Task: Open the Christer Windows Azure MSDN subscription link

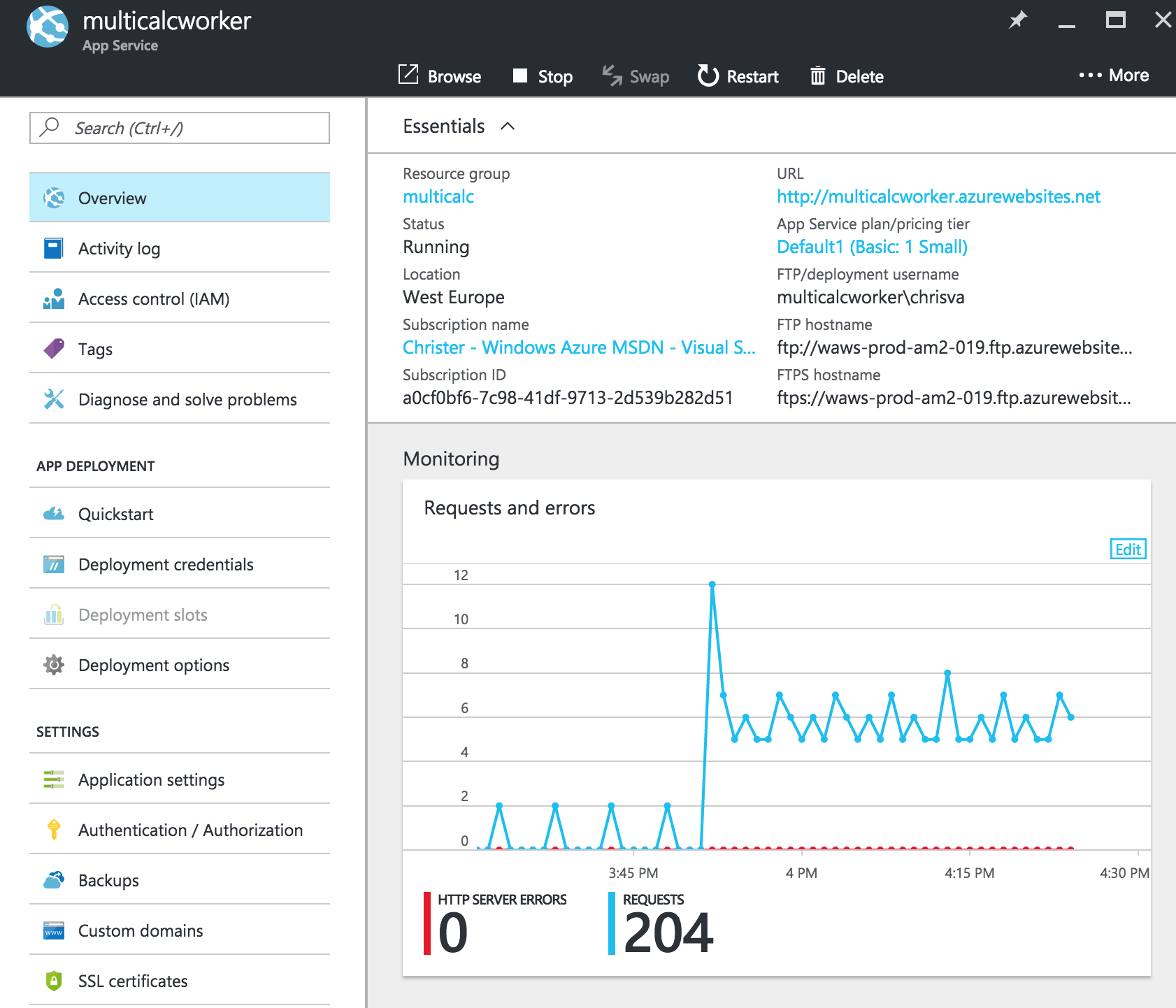Action: 579,347
